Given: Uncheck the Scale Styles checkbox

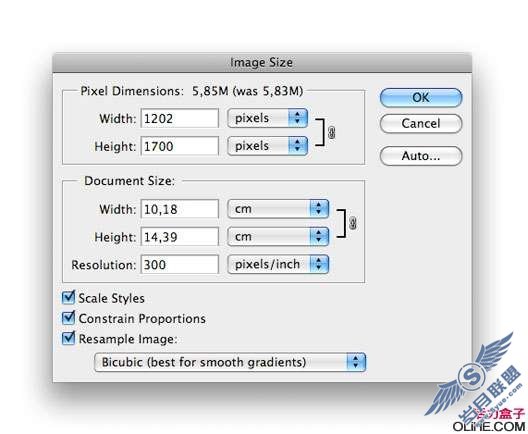Looking at the screenshot, I should click(x=68, y=298).
